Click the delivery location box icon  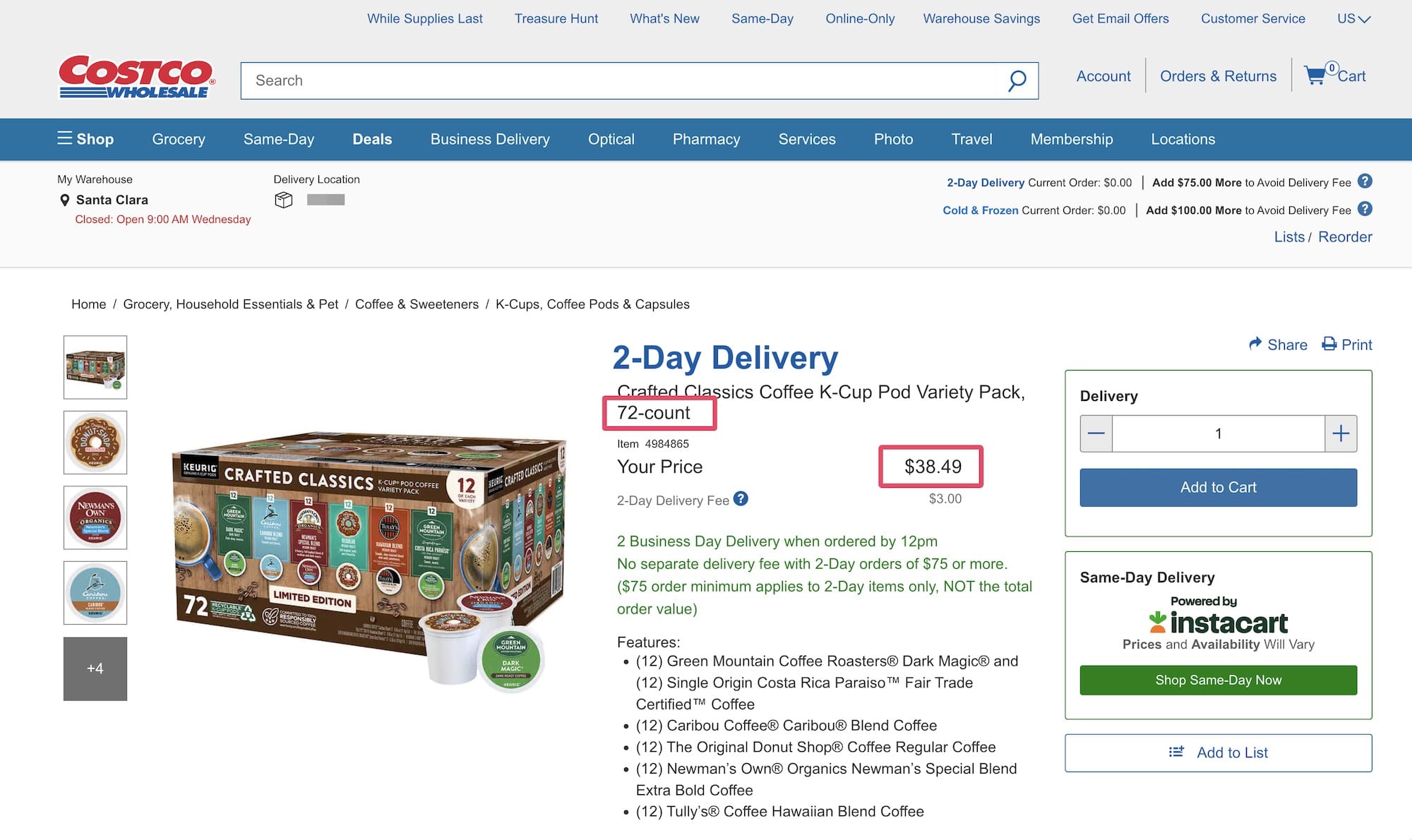[283, 200]
